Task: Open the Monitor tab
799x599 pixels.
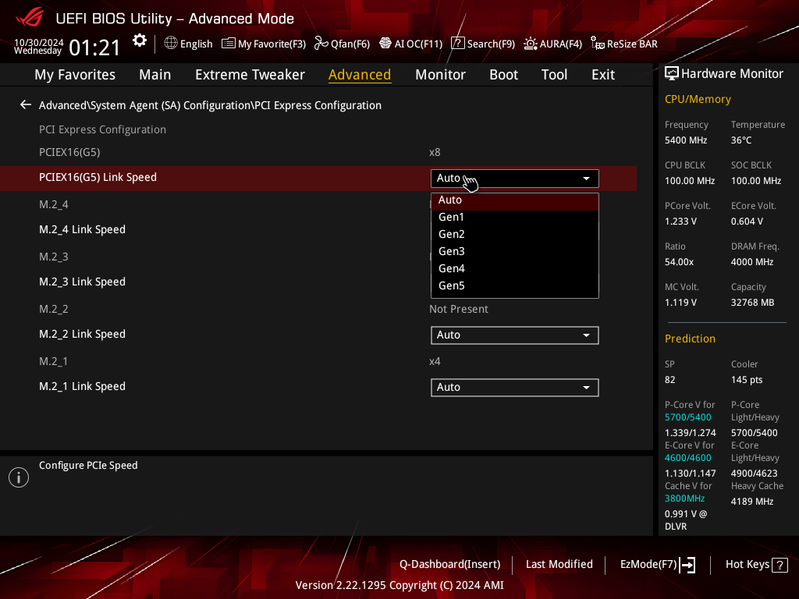Action: 440,74
